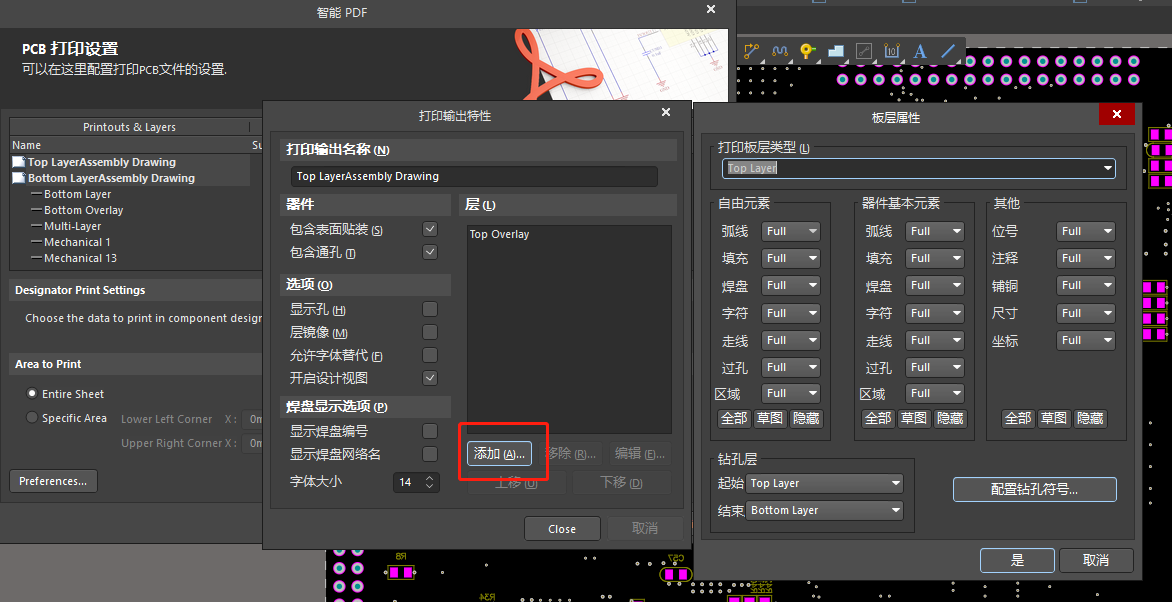Open 其他 铺铜 dropdown
Image resolution: width=1172 pixels, height=602 pixels.
[1086, 285]
